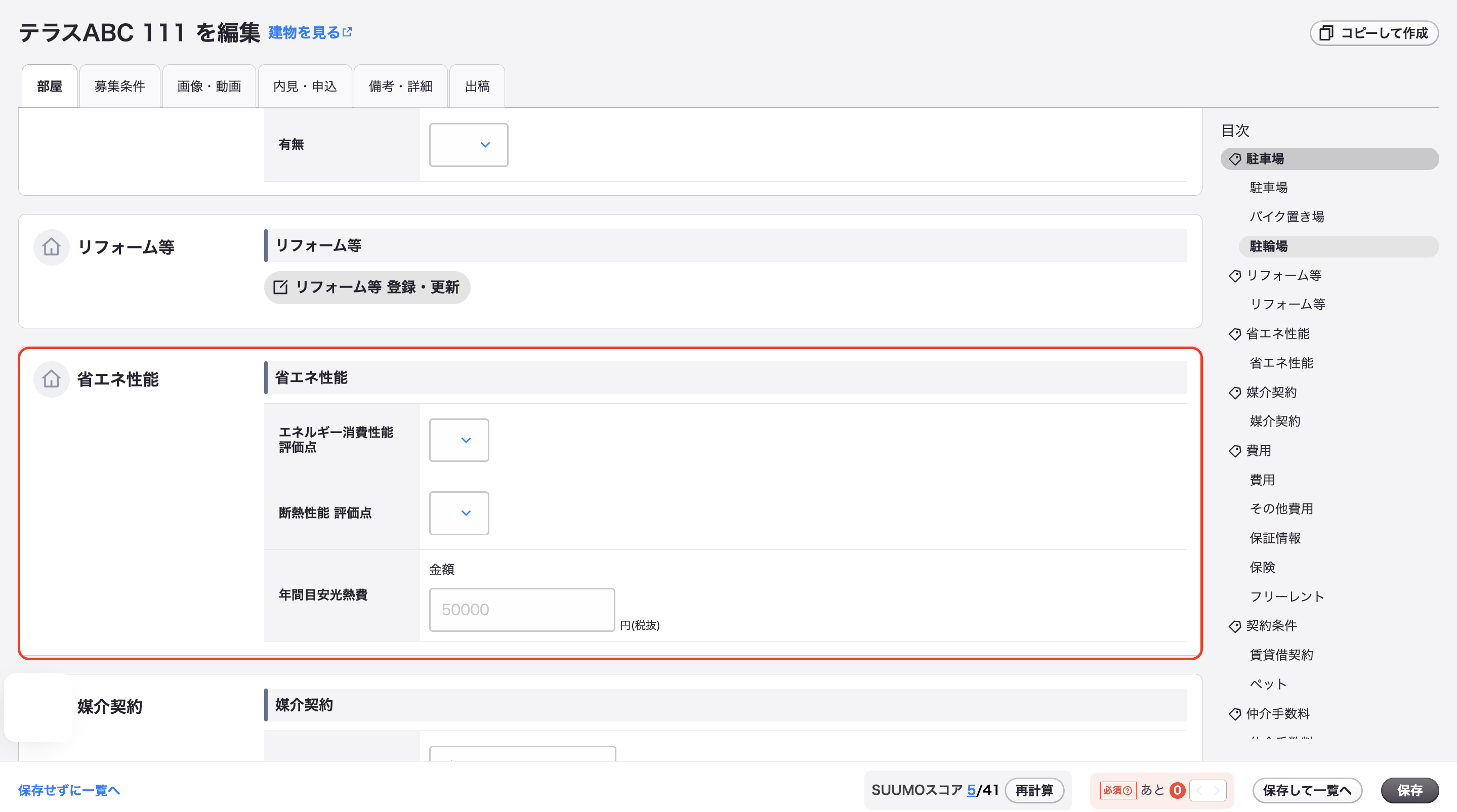Viewport: 1457px width, 812px height.
Task: Open the 有無 dropdown
Action: 468,145
